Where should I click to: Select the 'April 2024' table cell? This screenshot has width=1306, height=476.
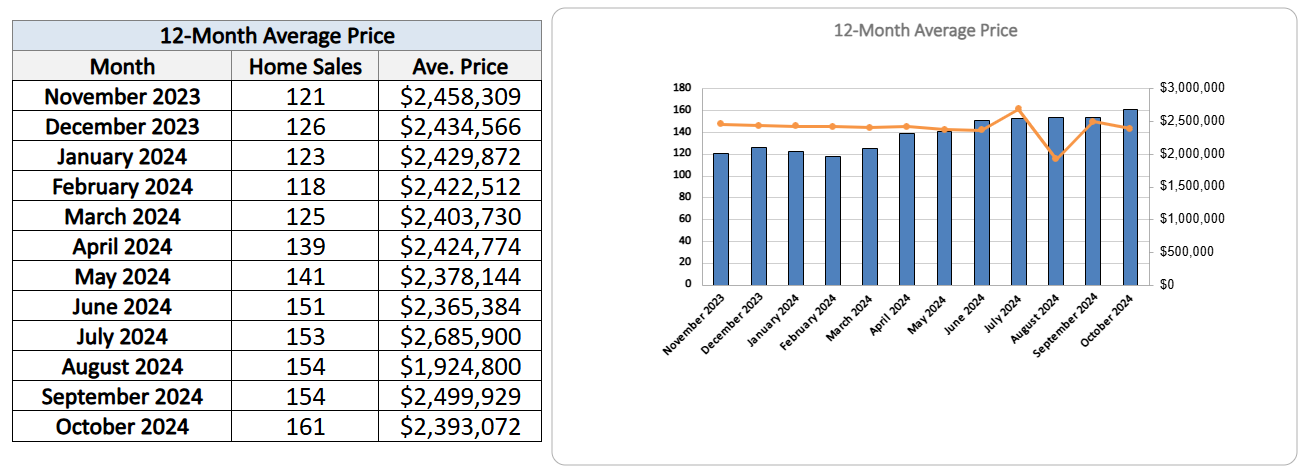122,246
